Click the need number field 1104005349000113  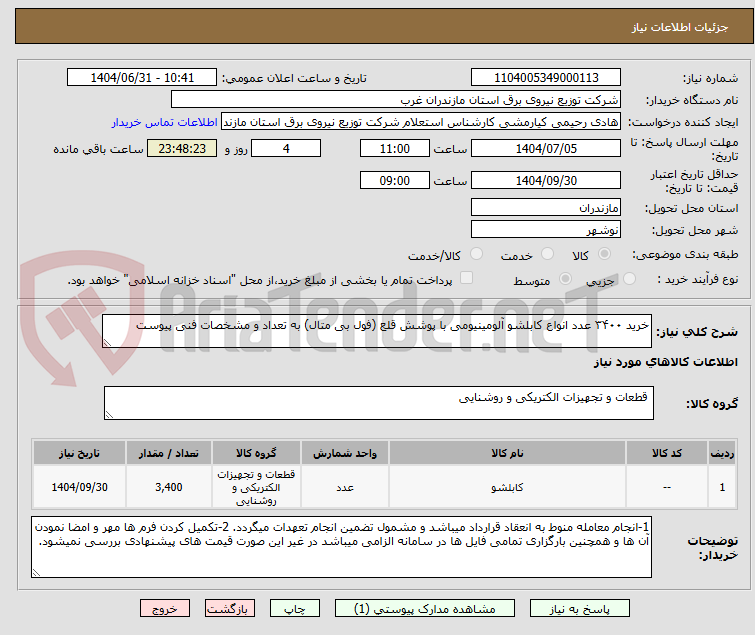coord(546,78)
